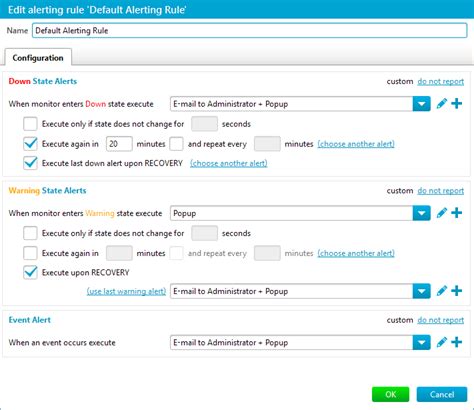Add new Event Alert plus icon
474x410 pixels.
tap(457, 342)
